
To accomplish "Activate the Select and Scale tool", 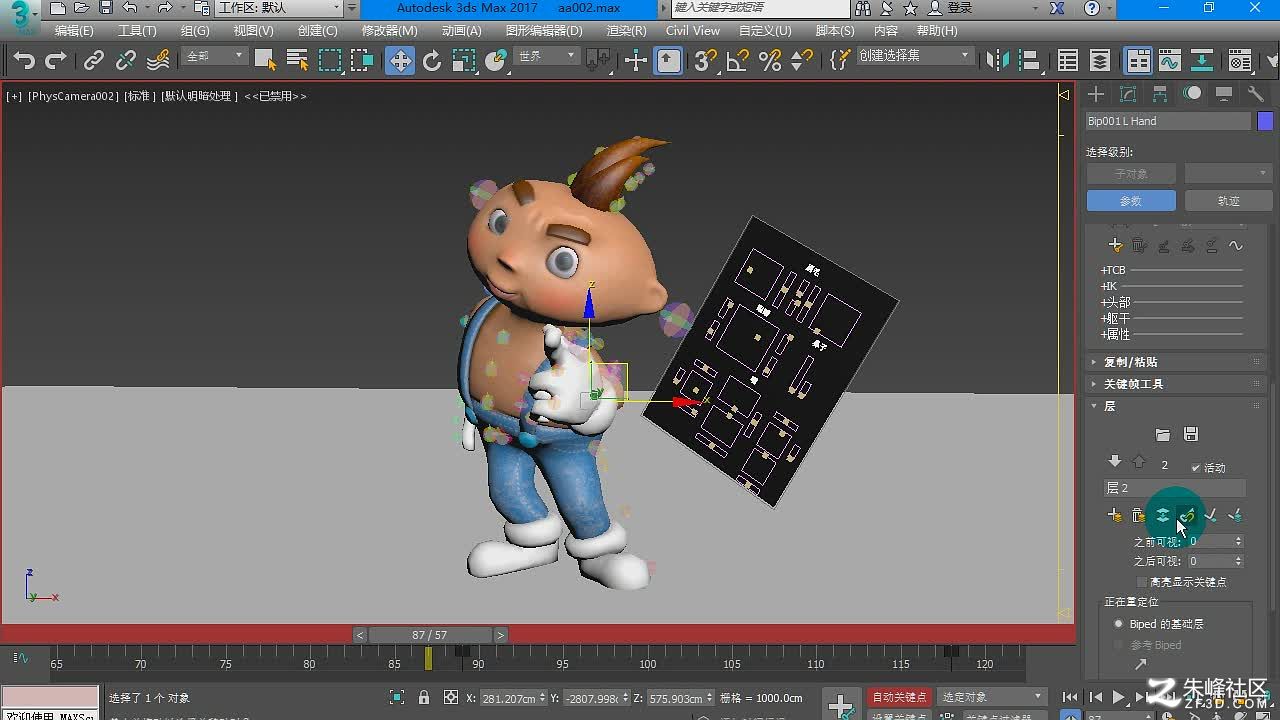I will [x=464, y=61].
